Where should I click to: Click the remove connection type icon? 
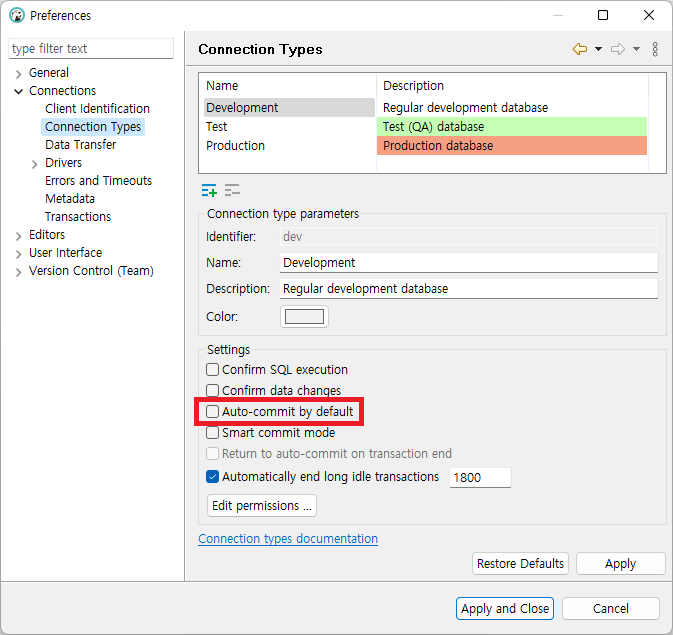tap(232, 191)
